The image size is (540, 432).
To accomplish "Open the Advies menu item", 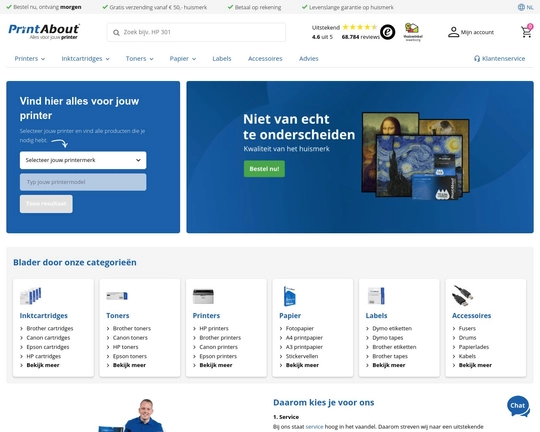I will (x=309, y=59).
